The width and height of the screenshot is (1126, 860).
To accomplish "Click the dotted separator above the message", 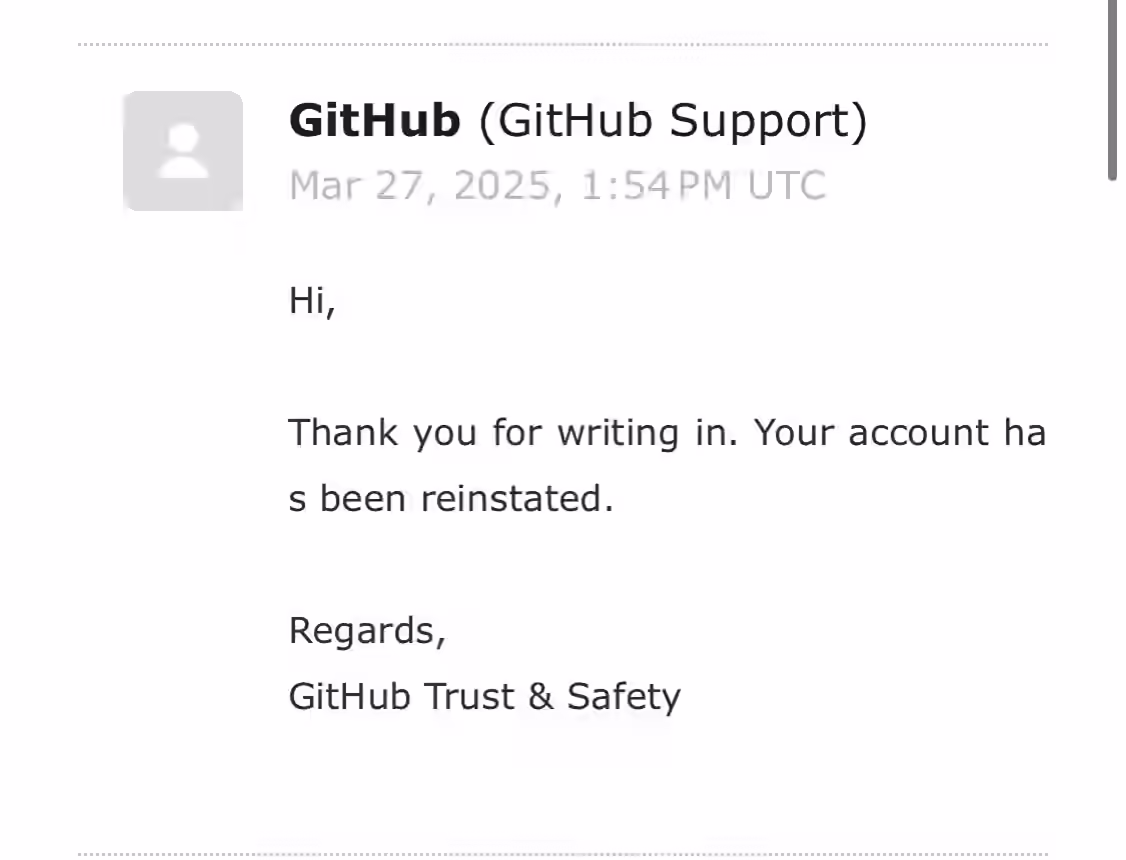I will point(563,45).
